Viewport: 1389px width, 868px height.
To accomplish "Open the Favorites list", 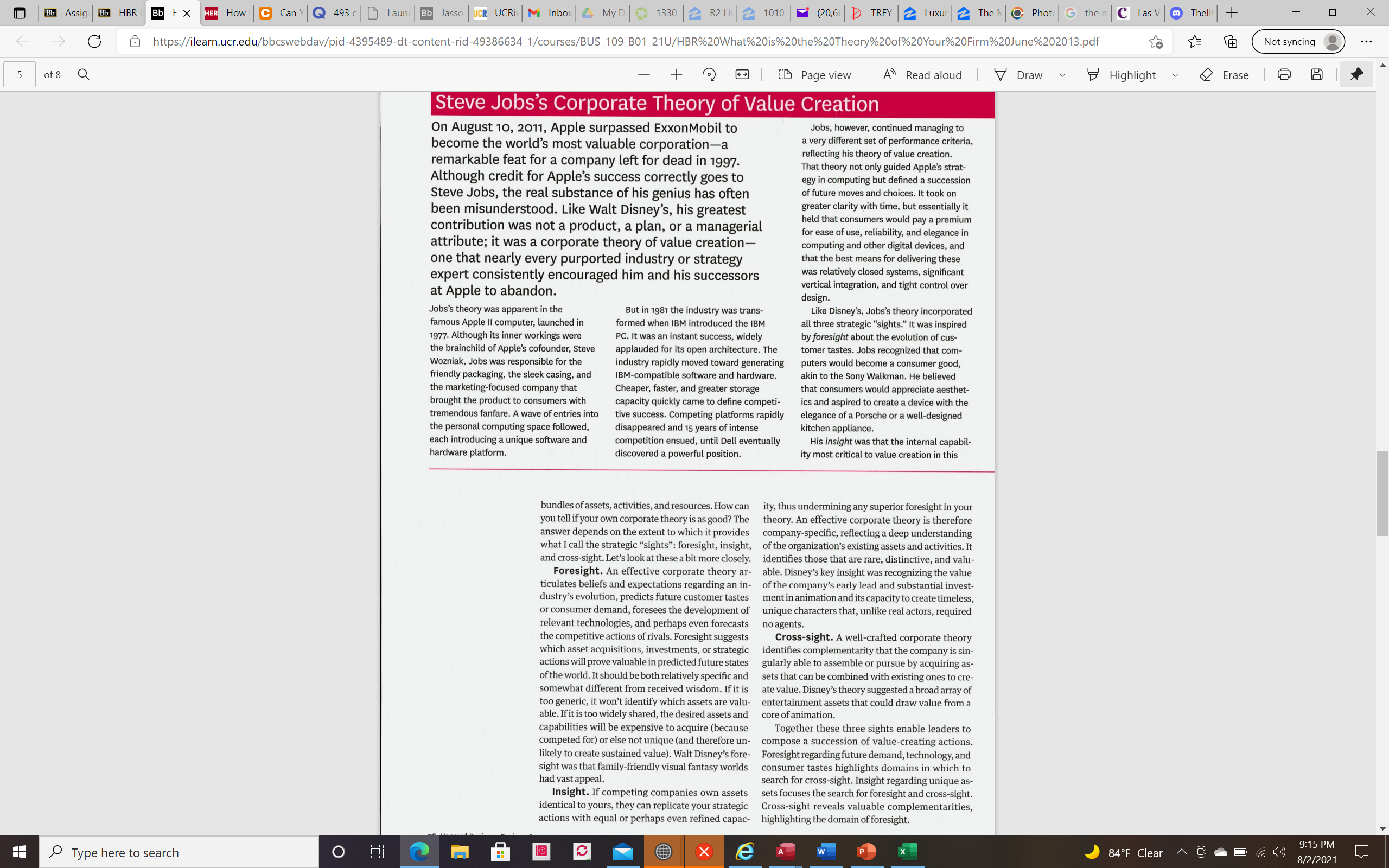I will pos(1194,41).
